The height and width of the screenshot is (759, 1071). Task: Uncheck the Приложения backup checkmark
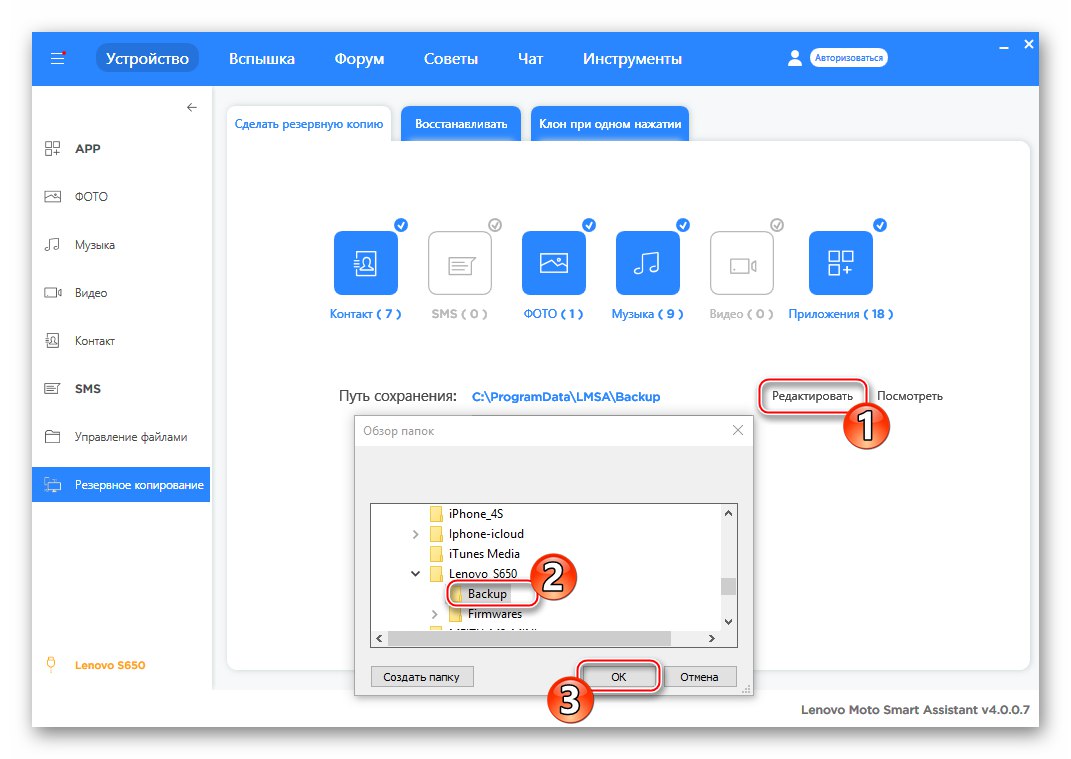click(880, 225)
